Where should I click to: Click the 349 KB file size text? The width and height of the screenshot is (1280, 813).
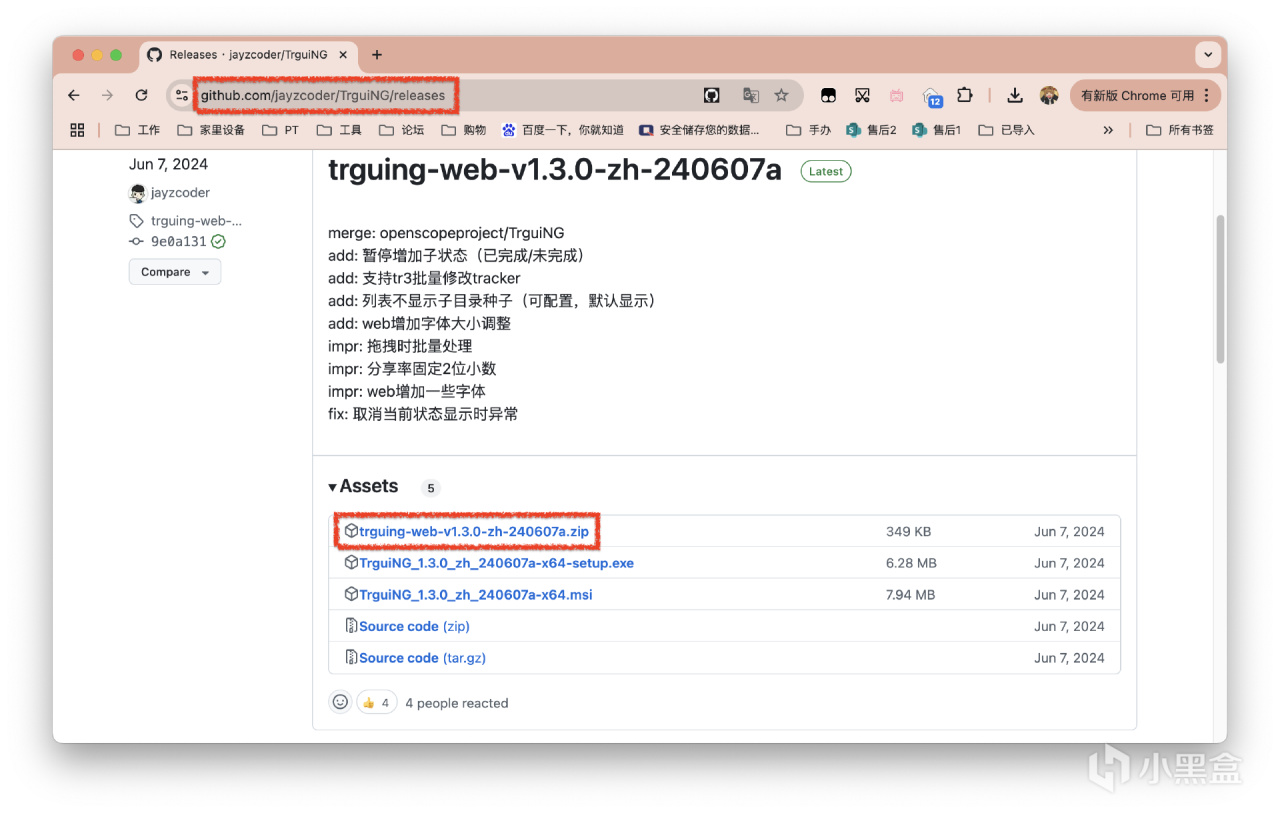[908, 532]
